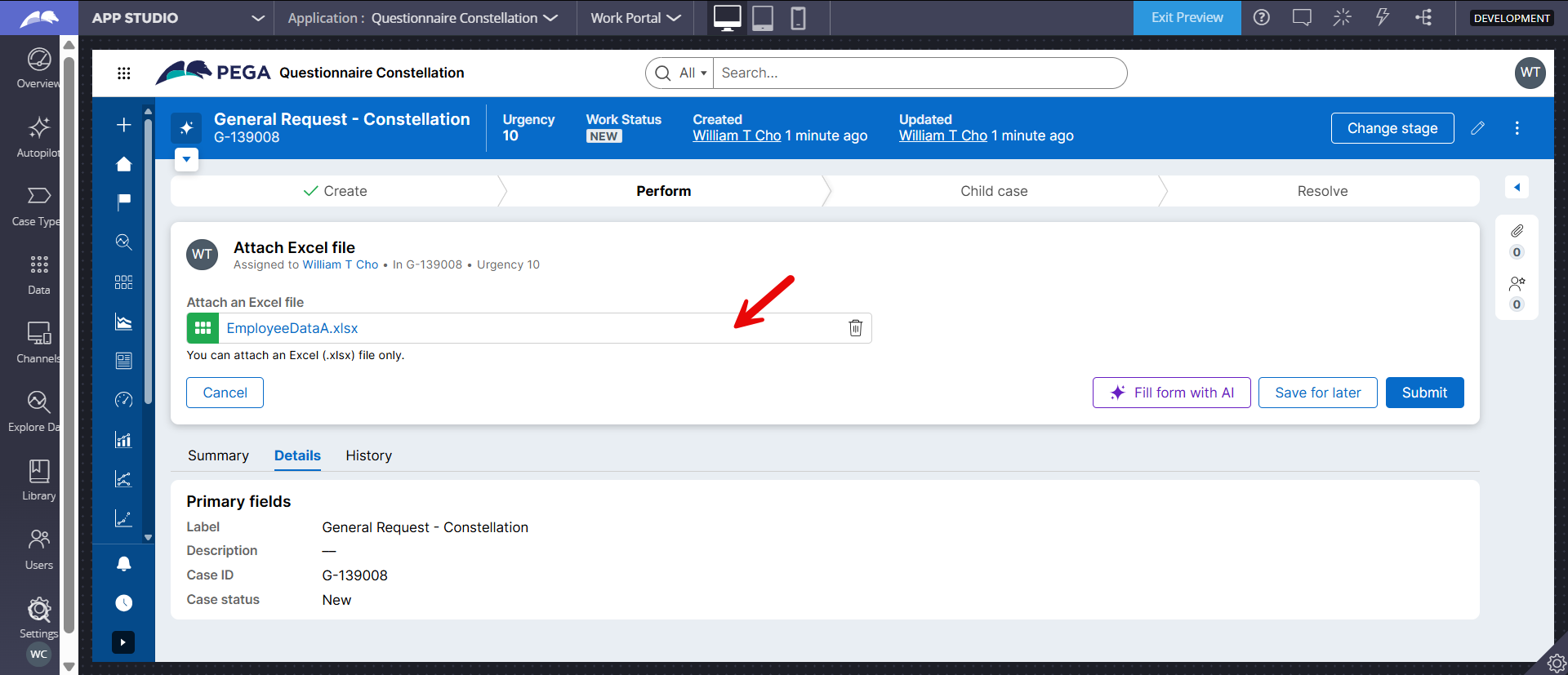Open the dashboard speedometer icon in navigation
This screenshot has height=675, width=1568.
coord(124,400)
